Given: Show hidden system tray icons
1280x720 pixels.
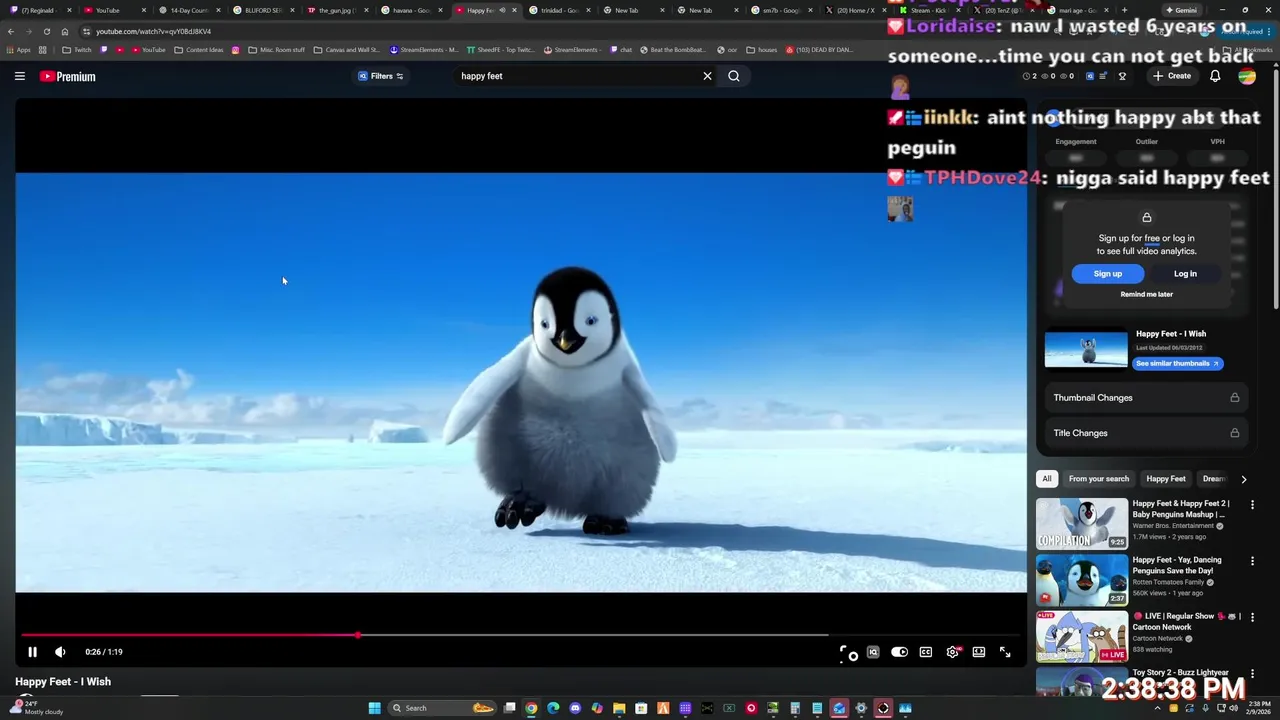Looking at the screenshot, I should 1158,708.
